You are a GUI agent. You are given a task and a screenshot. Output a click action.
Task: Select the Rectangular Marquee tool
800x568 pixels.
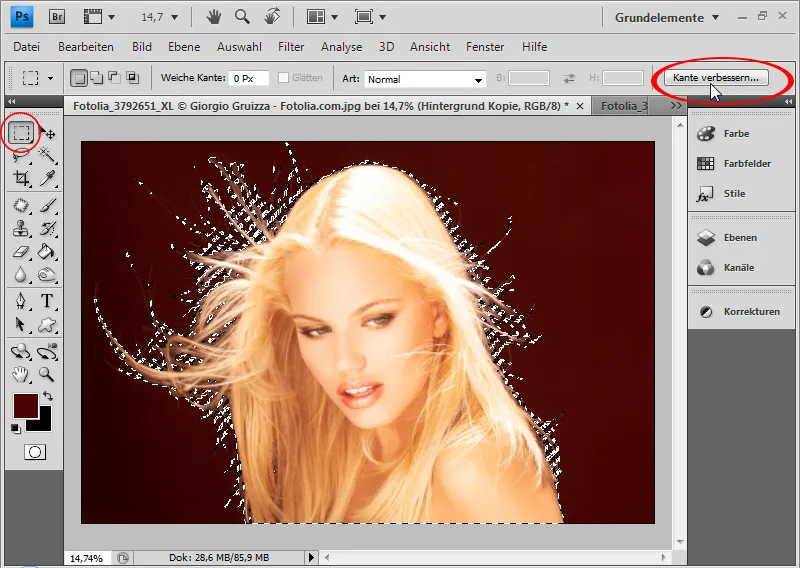click(x=21, y=133)
